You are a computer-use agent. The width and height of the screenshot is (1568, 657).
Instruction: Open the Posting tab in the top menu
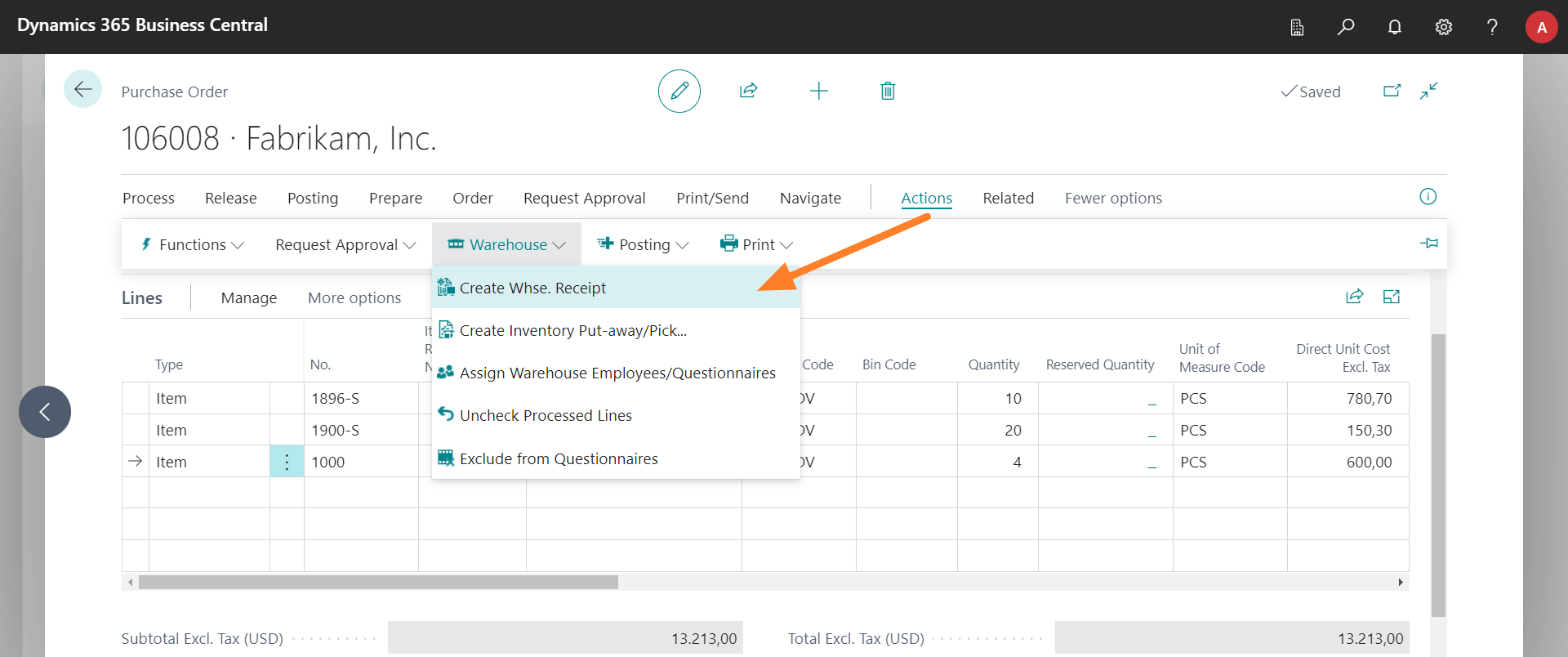313,198
